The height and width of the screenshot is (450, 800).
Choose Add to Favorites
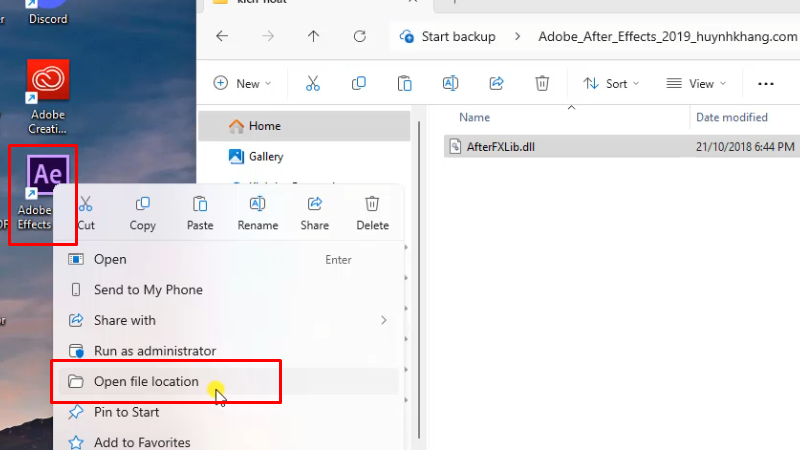(228, 442)
